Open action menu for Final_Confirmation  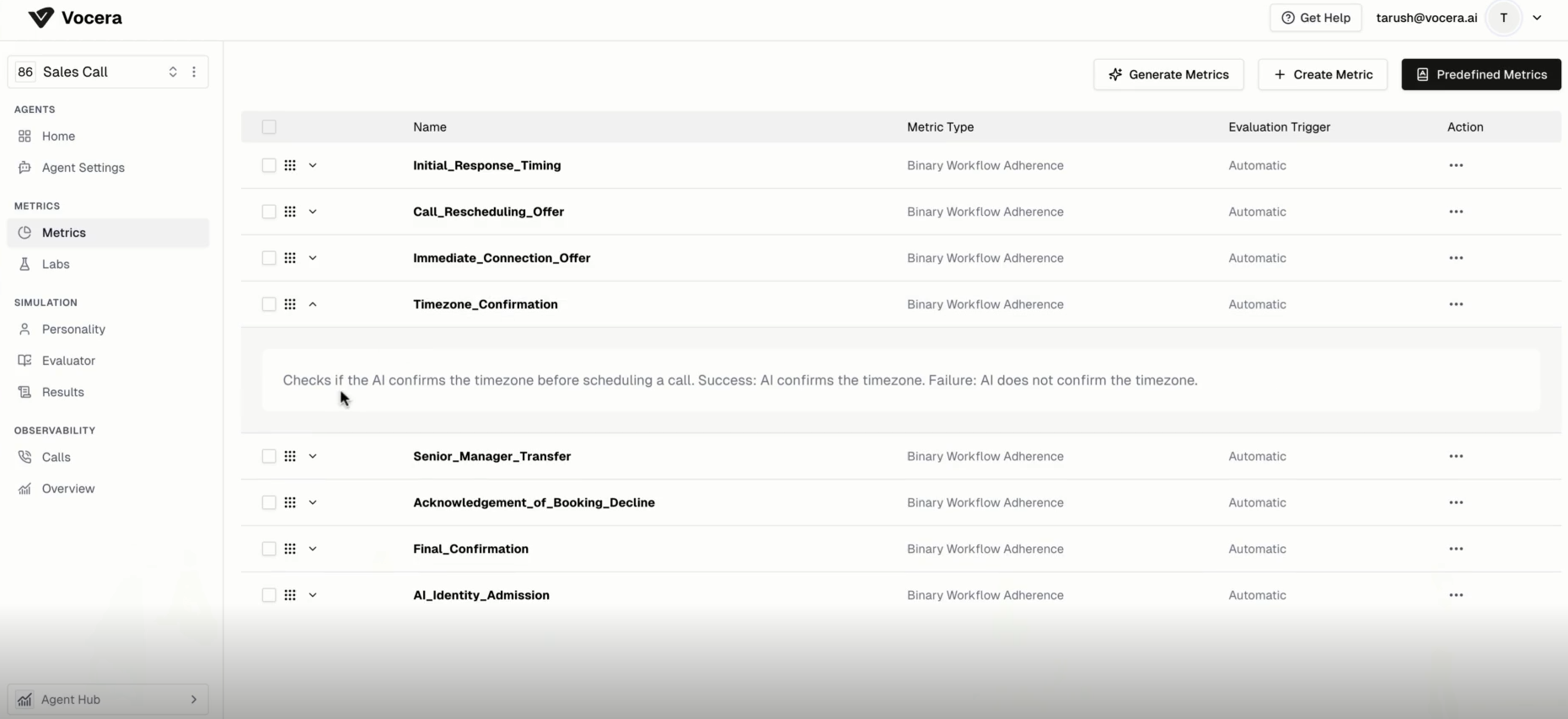1456,549
